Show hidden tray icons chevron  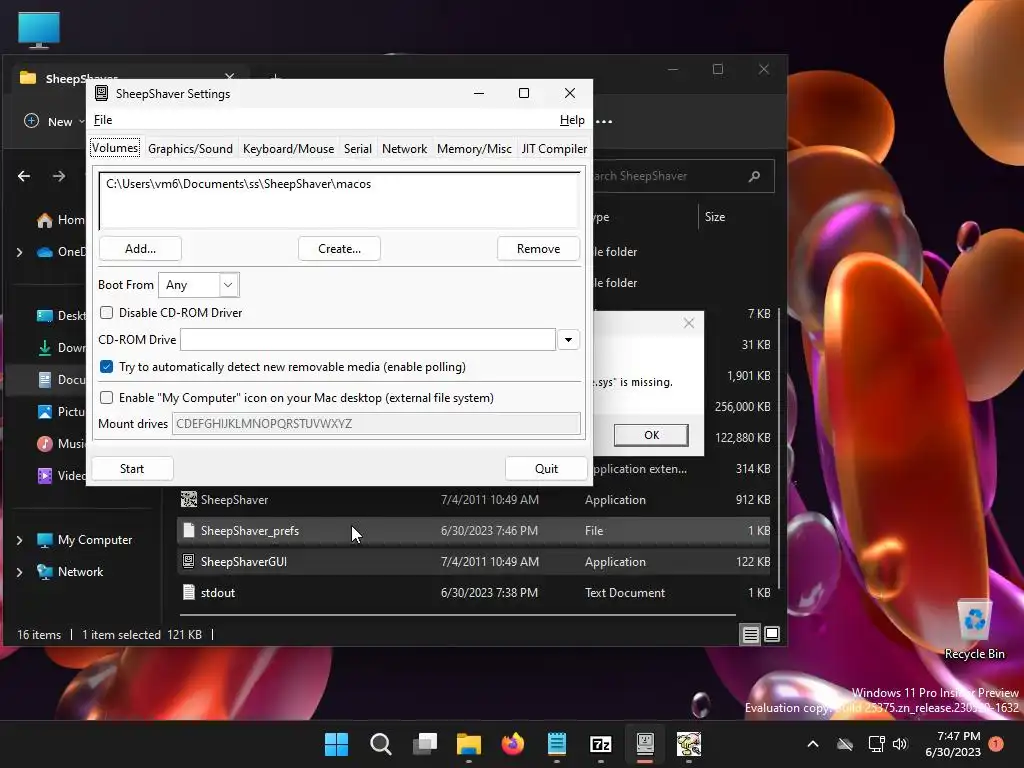pyautogui.click(x=813, y=744)
